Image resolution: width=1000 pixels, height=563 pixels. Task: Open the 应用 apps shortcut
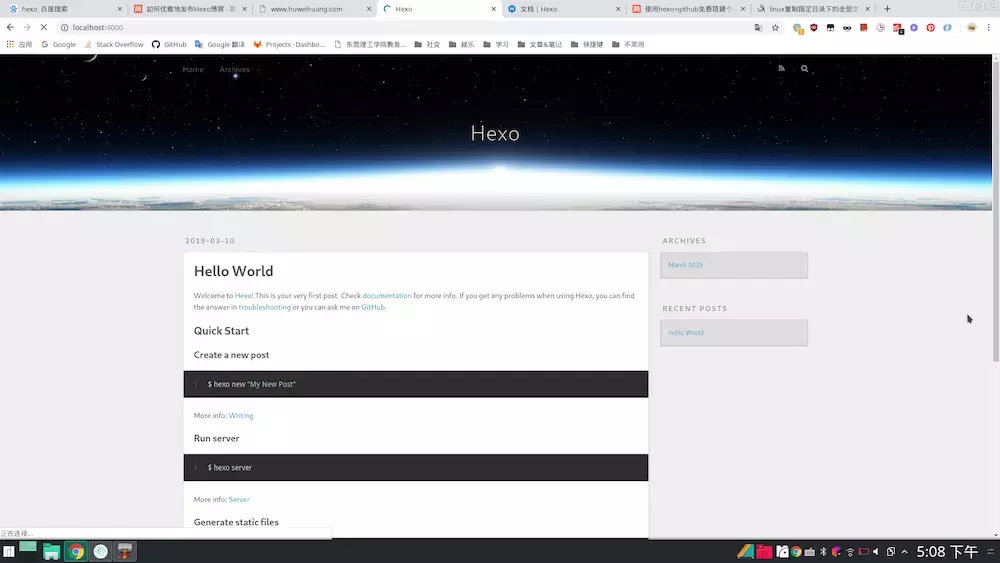[x=19, y=45]
